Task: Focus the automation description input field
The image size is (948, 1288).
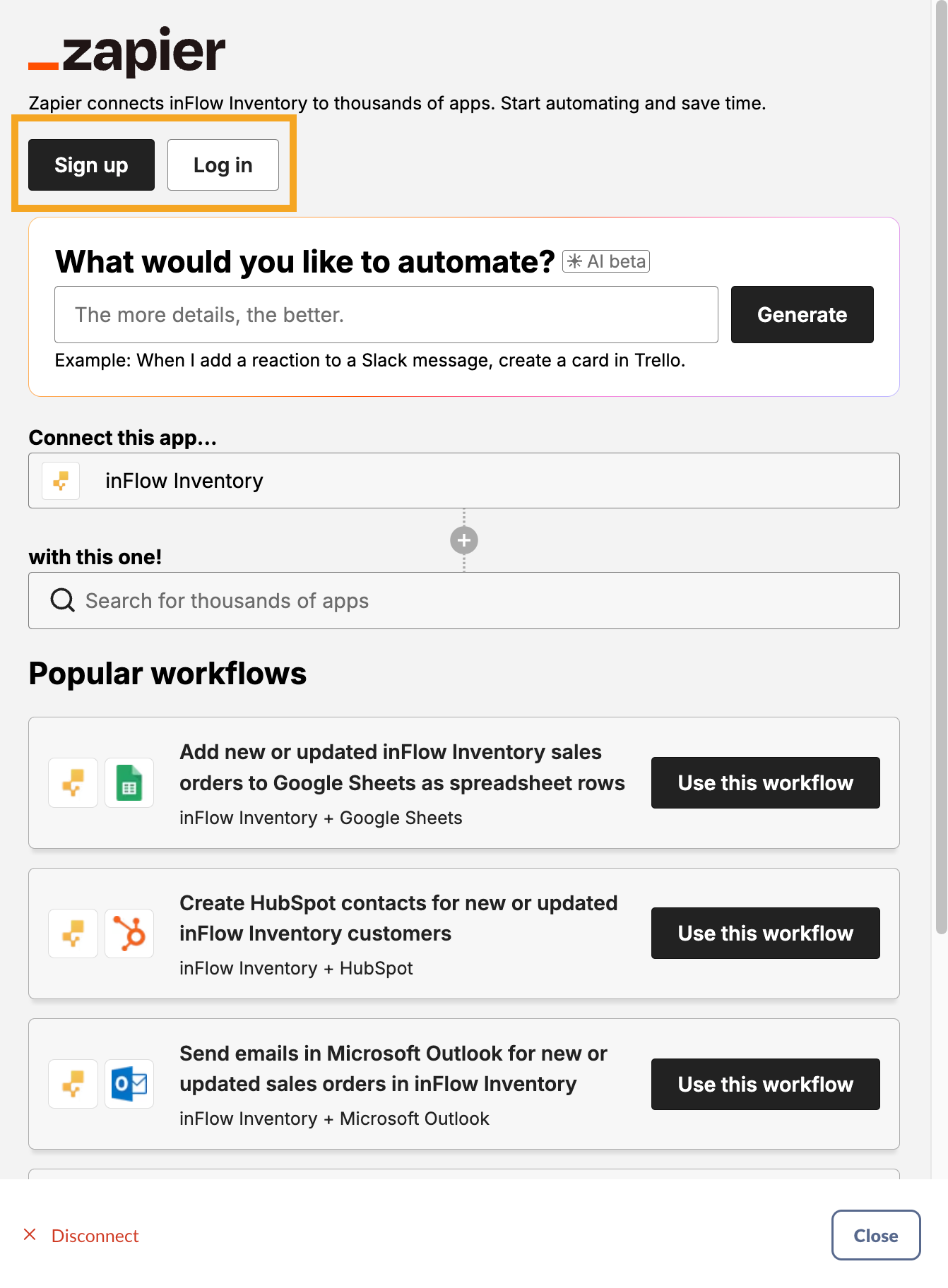Action: coord(386,314)
